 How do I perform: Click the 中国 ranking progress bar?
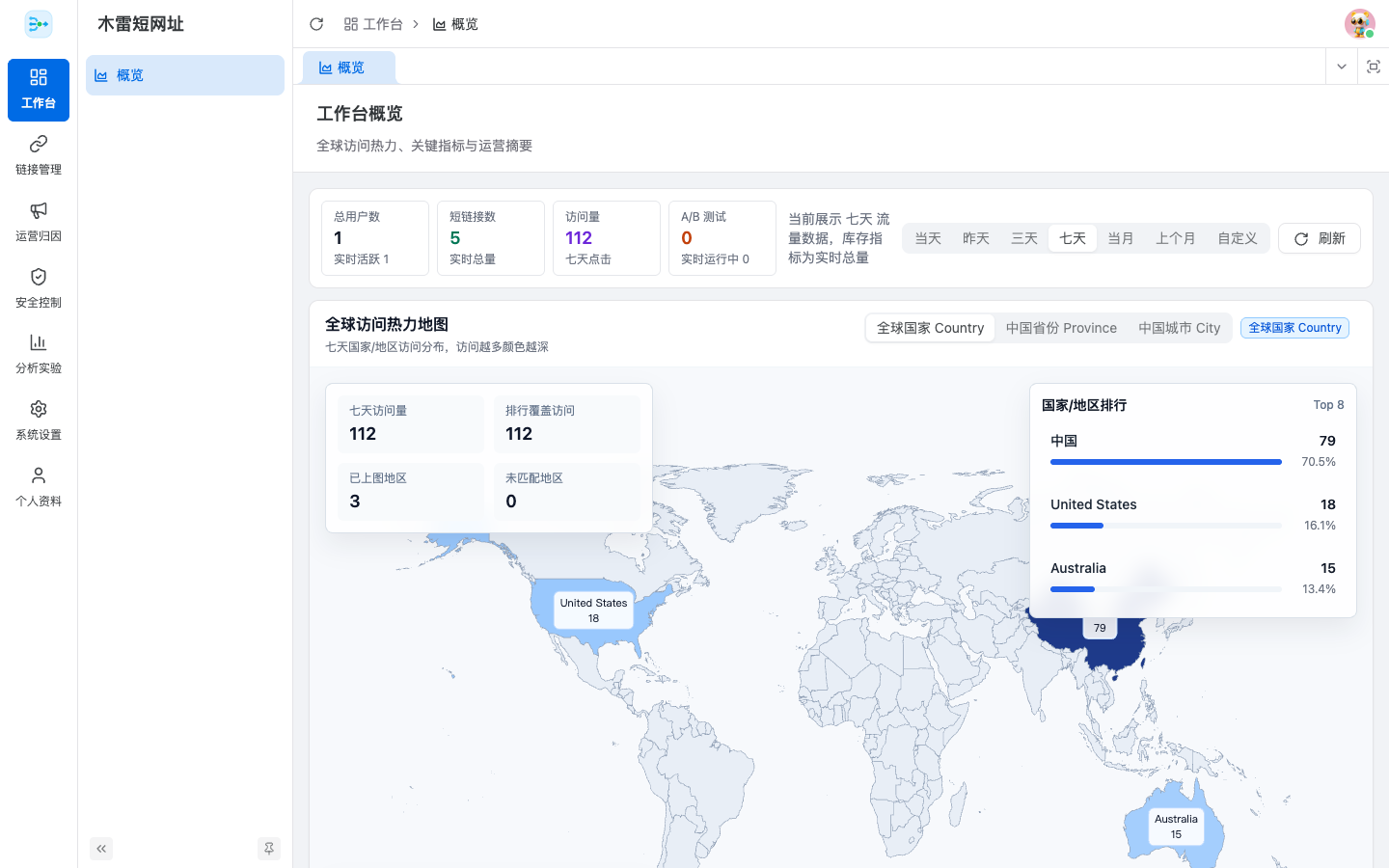coord(1166,462)
